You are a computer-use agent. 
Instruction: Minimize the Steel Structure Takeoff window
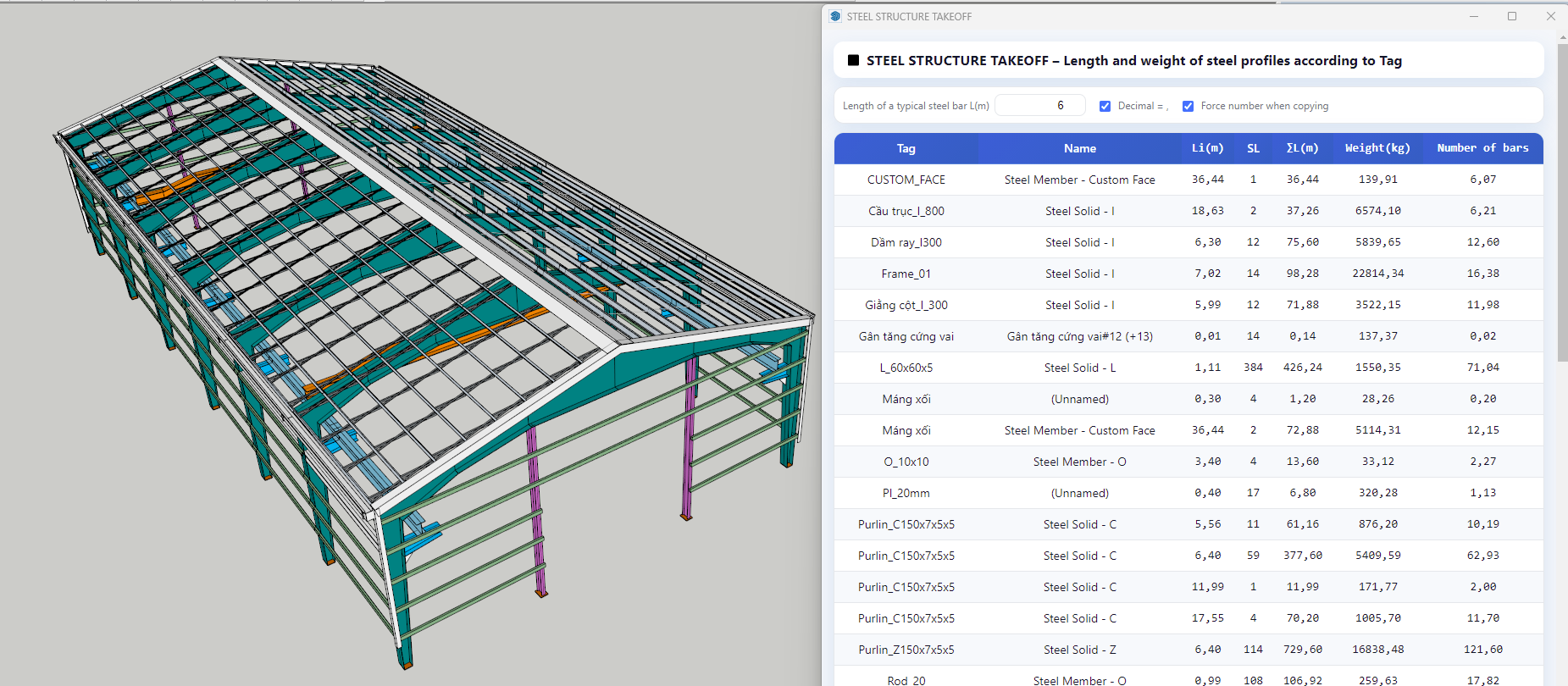coord(1474,16)
